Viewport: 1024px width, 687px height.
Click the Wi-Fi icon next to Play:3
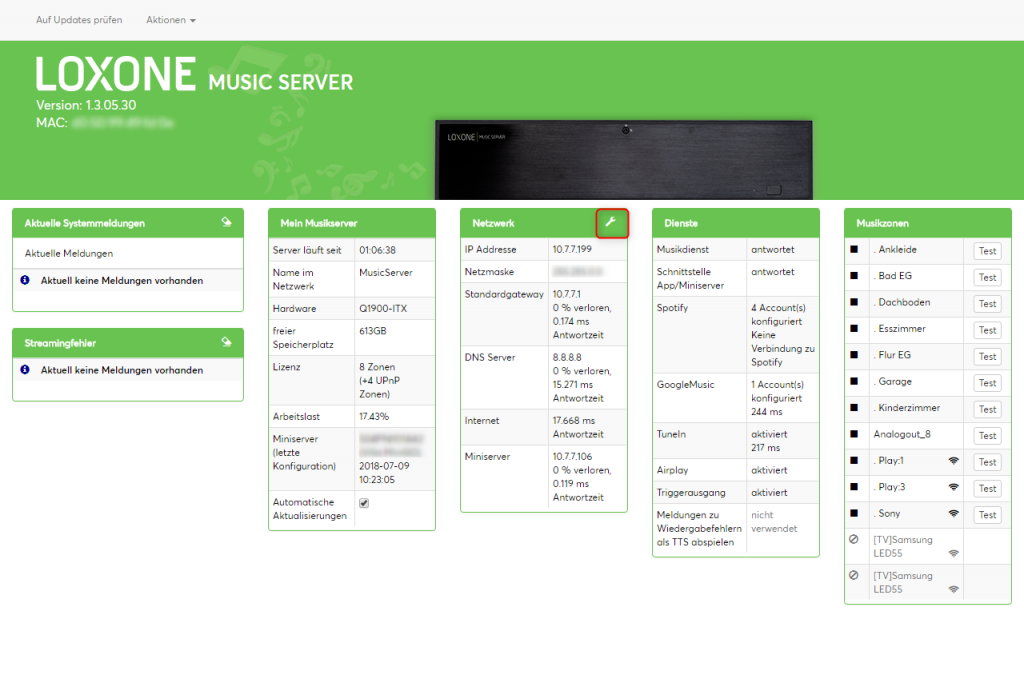coord(953,488)
